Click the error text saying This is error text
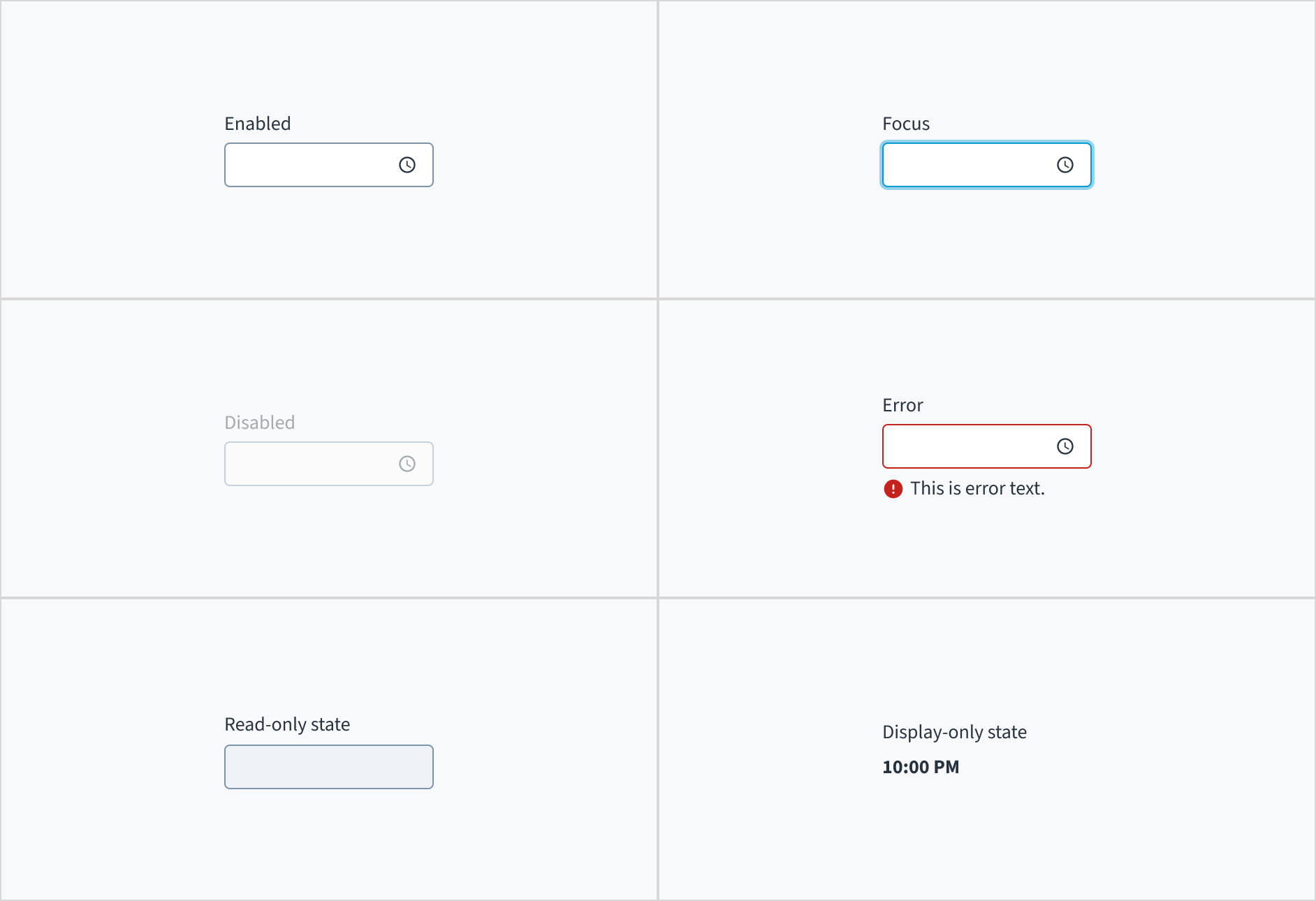 pos(977,488)
